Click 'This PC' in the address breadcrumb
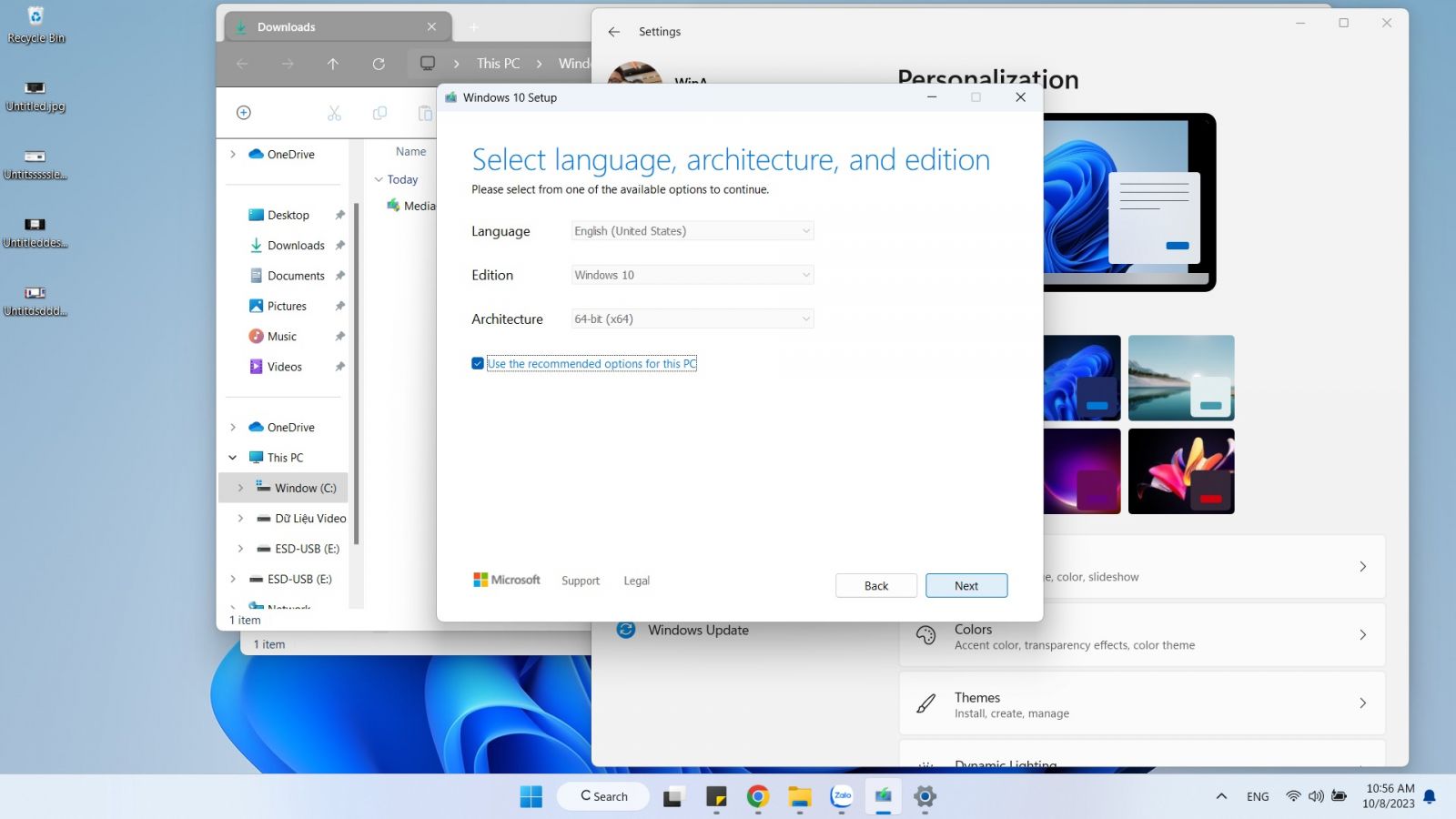 (499, 64)
